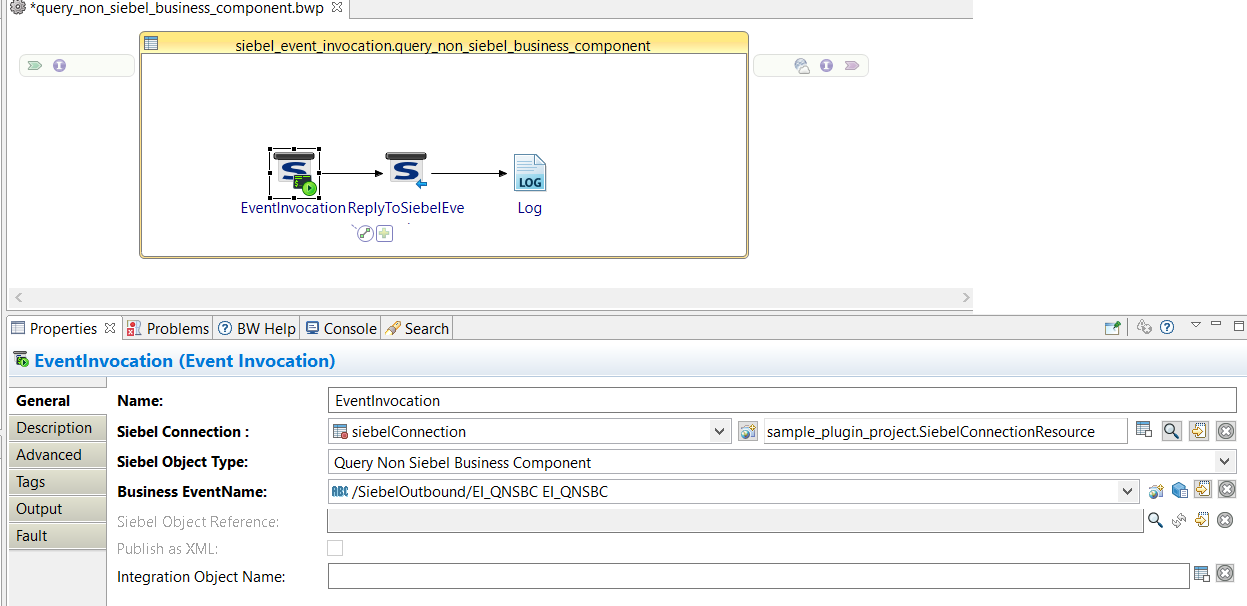Go to Siebel Object Reference resource
Image resolution: width=1247 pixels, height=606 pixels.
(1203, 520)
